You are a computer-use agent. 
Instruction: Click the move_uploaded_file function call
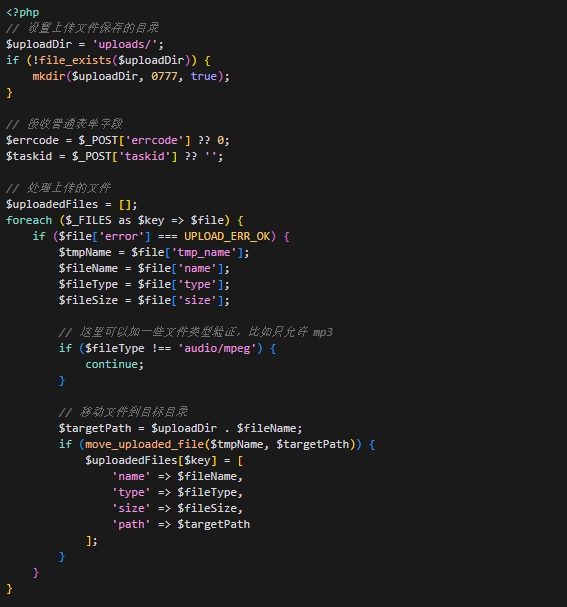coord(144,444)
